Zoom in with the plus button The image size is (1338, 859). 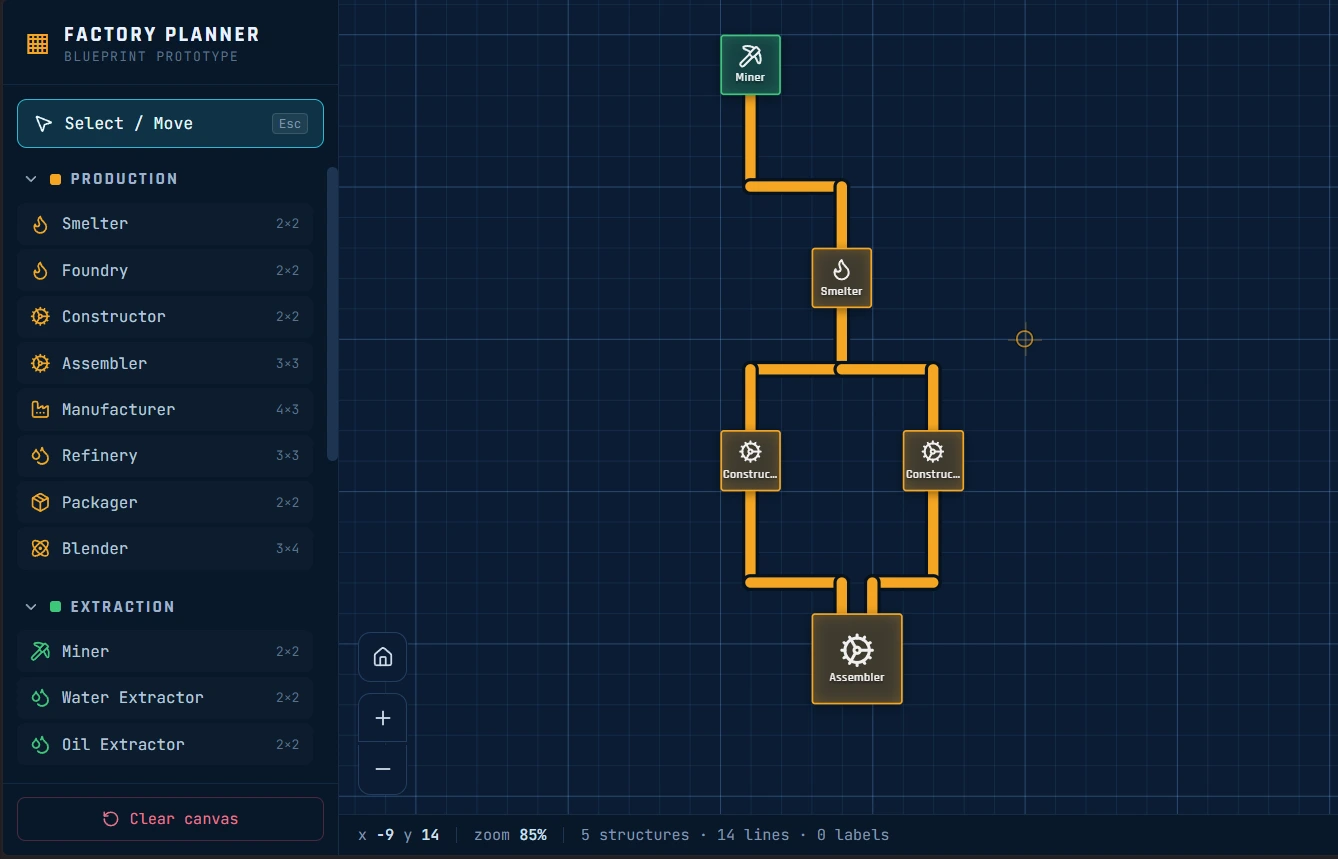pos(382,718)
